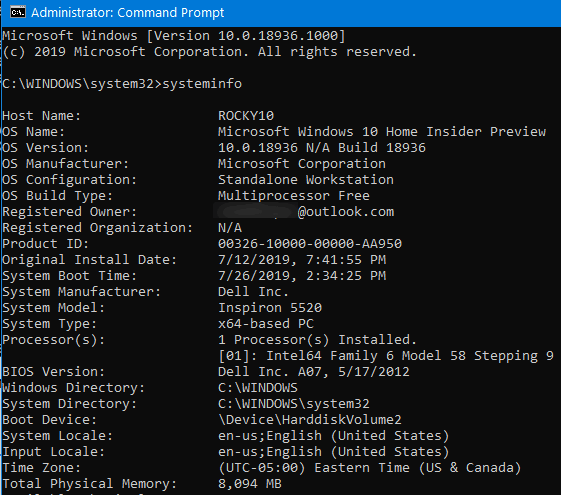Click the 'Total Physical Memory:' label
This screenshot has height=495, width=561.
point(90,484)
